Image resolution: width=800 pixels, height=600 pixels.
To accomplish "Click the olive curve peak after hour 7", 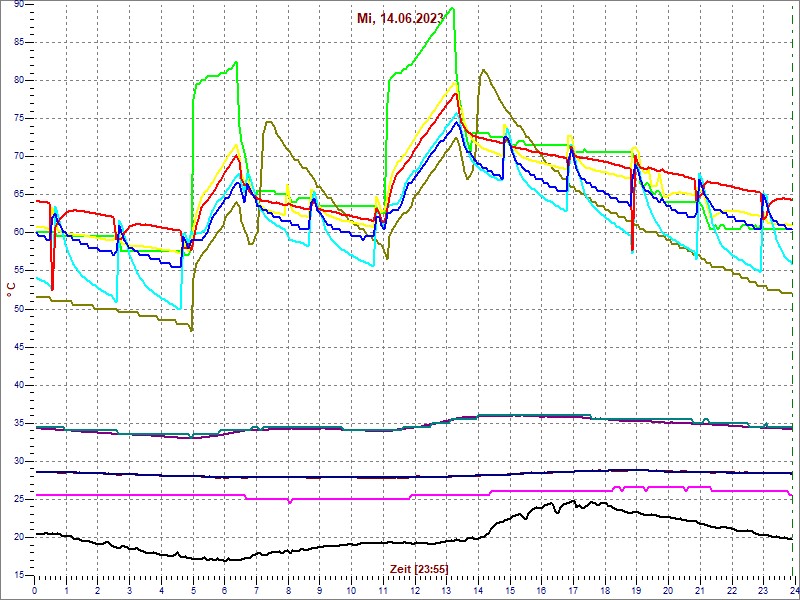I will tap(268, 122).
